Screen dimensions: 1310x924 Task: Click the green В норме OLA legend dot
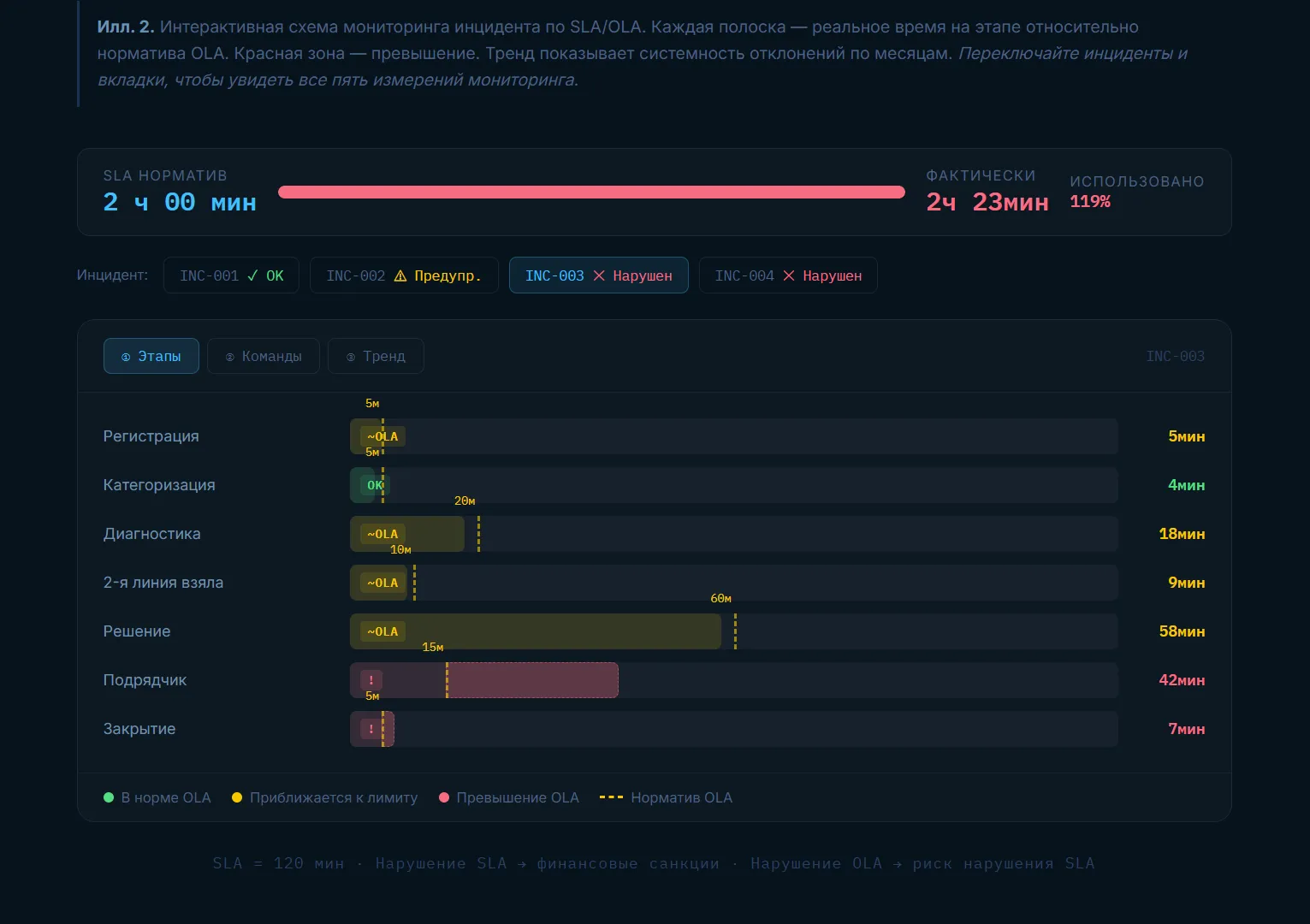(x=109, y=797)
